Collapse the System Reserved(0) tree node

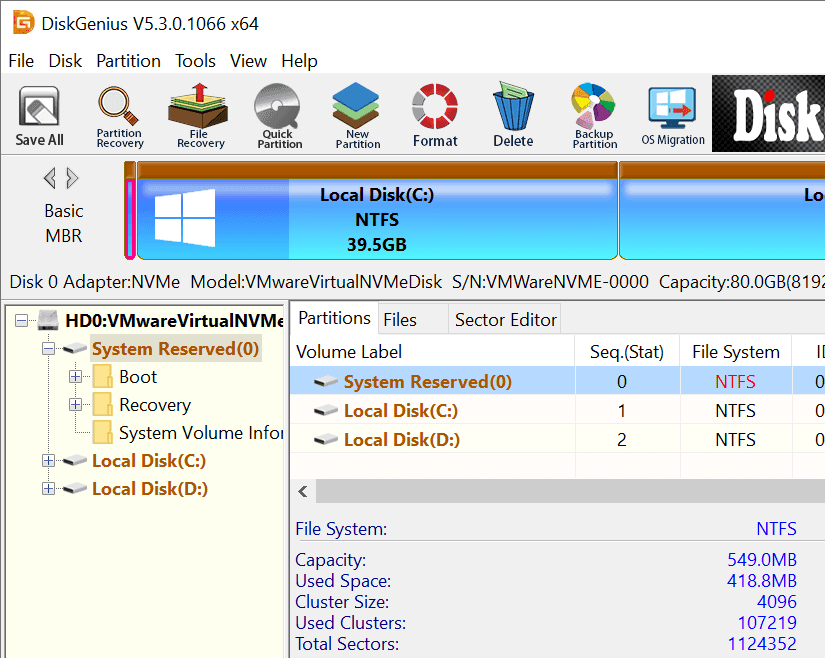(48, 349)
